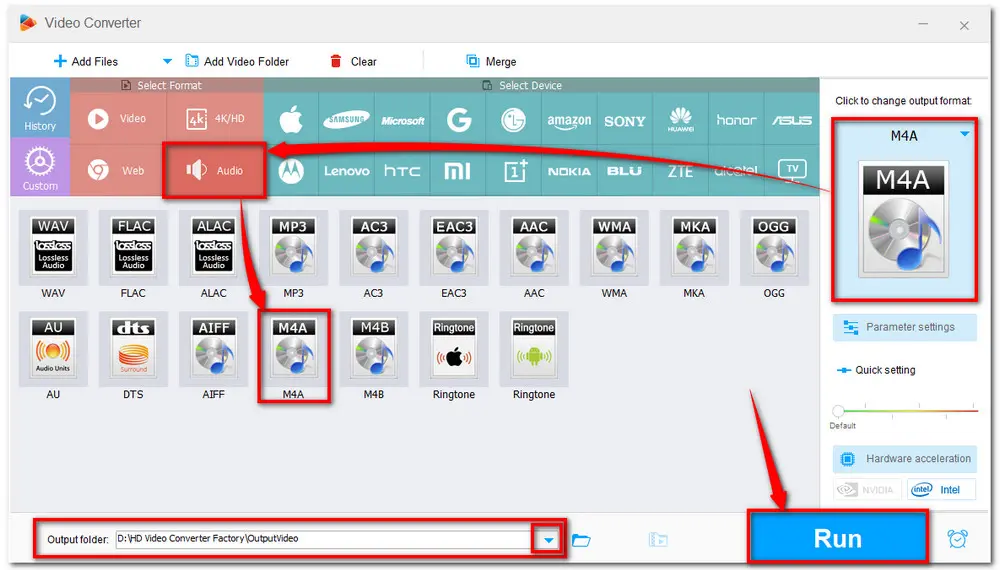Pick MP3 as output format
Viewport: 1000px width, 570px height.
click(x=293, y=247)
